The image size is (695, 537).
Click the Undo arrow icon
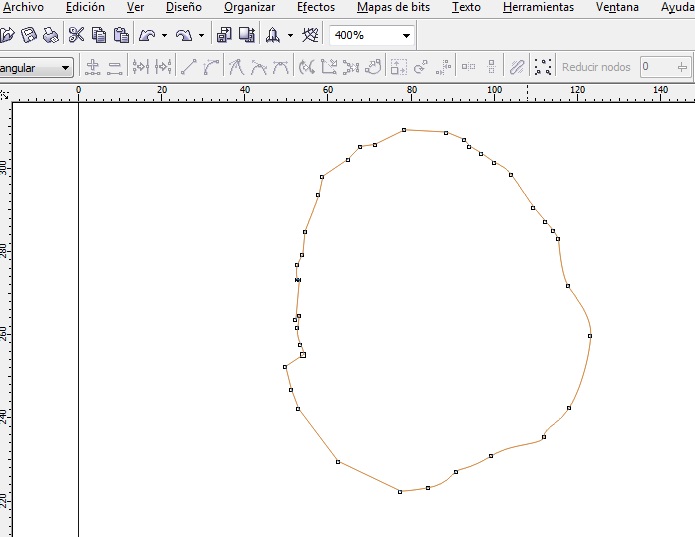(x=147, y=35)
